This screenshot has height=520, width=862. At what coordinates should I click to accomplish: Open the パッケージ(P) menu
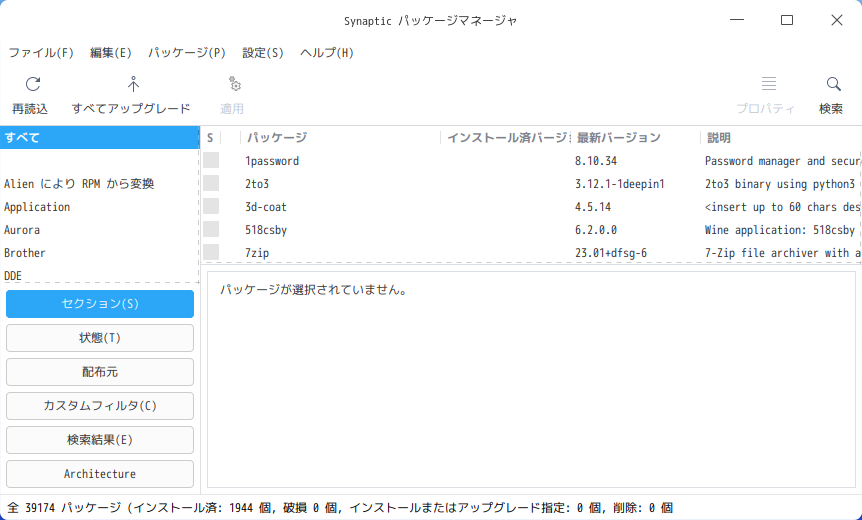click(x=187, y=53)
